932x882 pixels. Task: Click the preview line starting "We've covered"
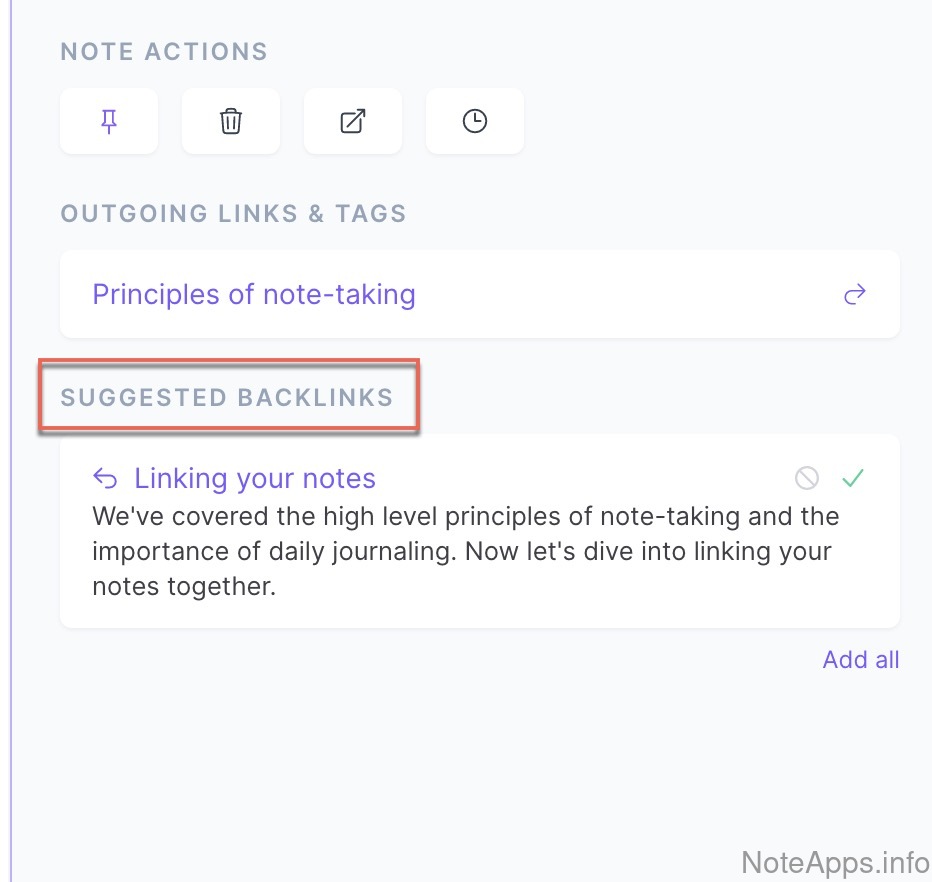click(465, 517)
